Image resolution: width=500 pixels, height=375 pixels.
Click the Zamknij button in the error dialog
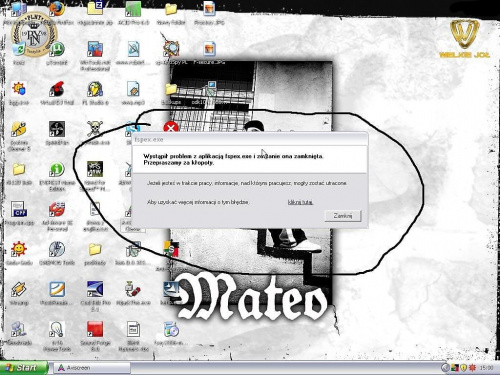[x=343, y=216]
